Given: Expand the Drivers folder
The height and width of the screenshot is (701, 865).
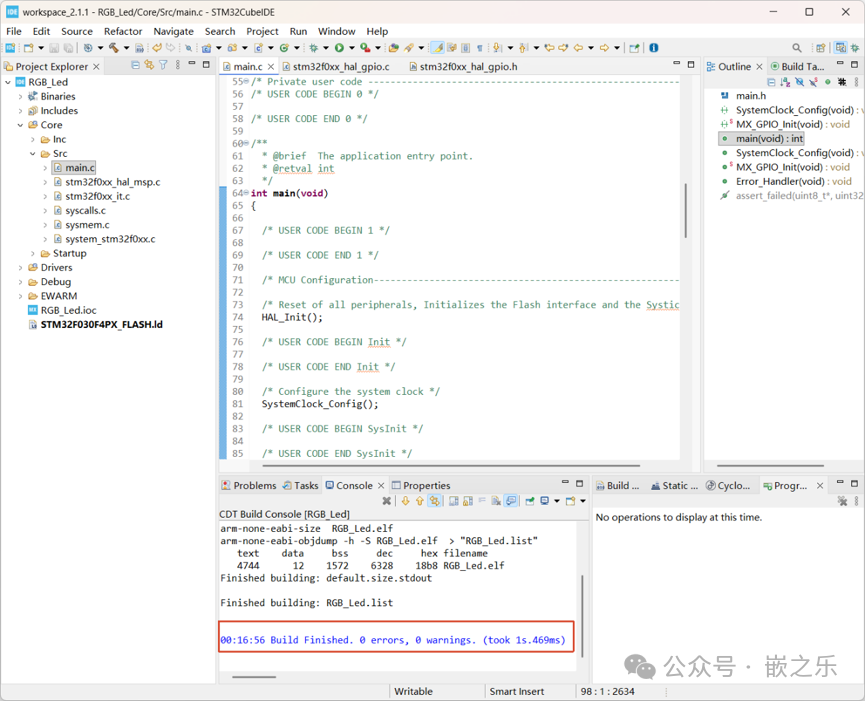Looking at the screenshot, I should pos(20,267).
